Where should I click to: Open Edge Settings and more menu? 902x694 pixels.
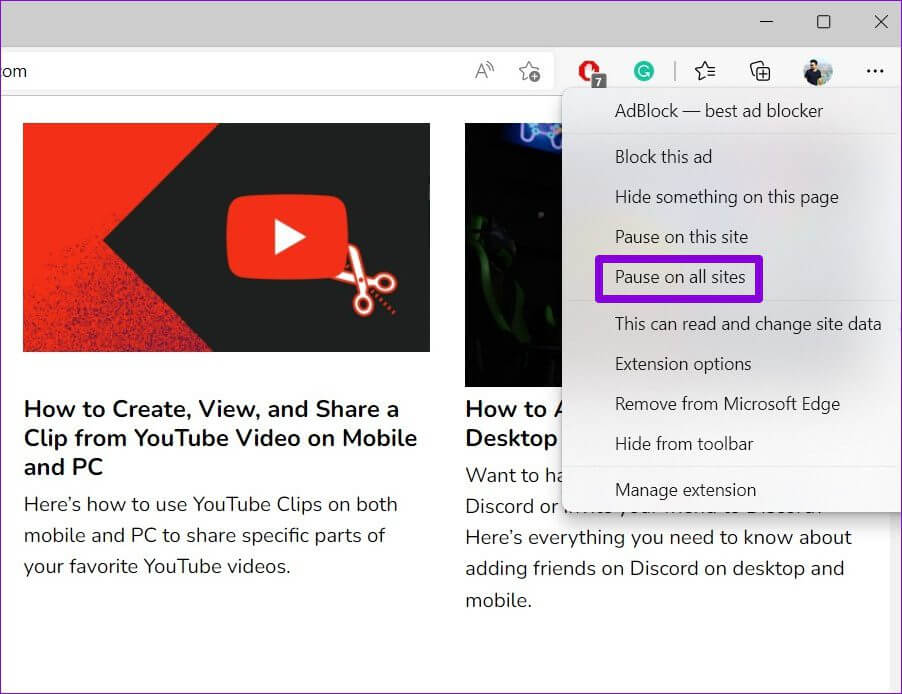click(x=874, y=71)
